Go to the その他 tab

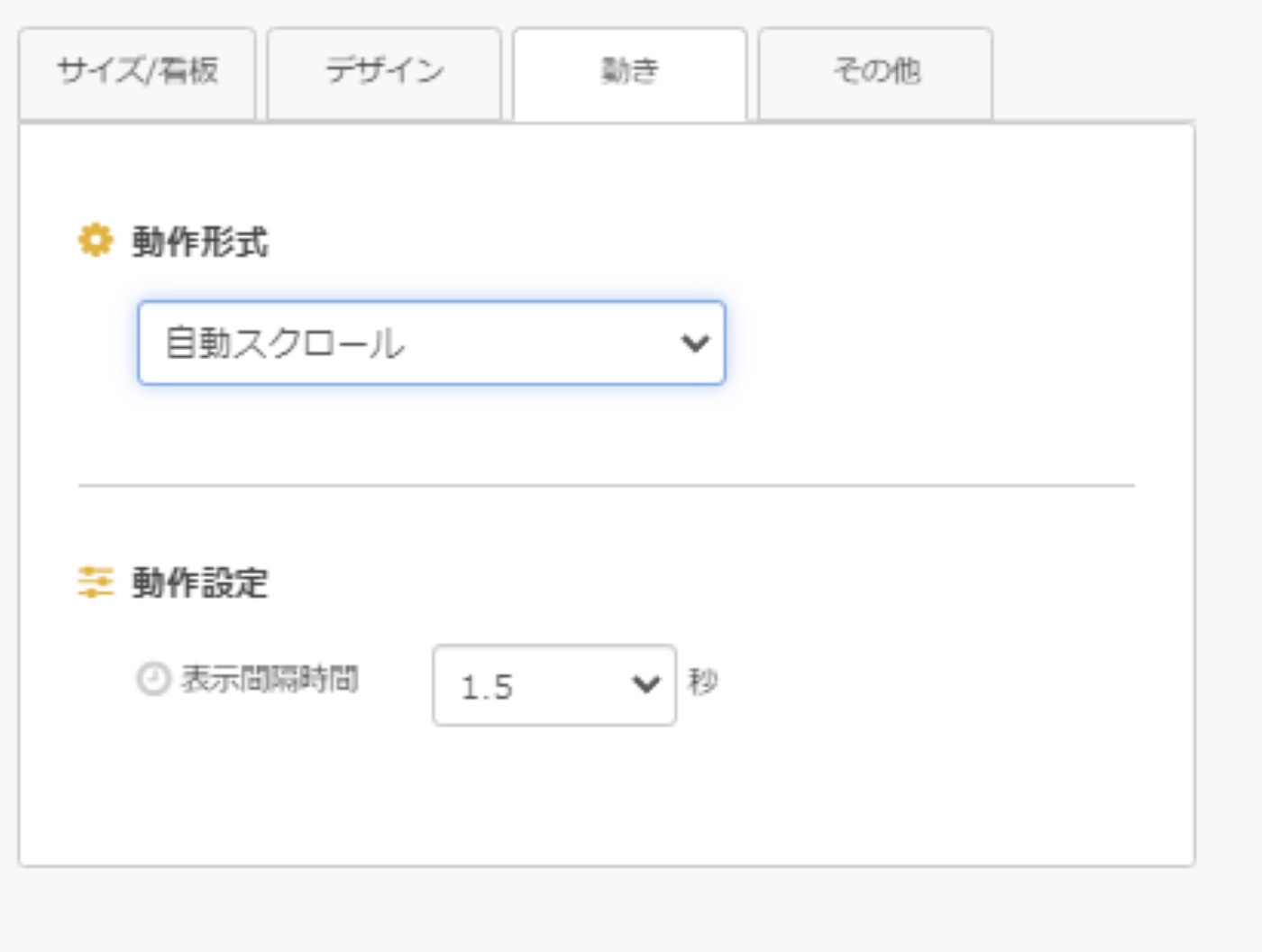click(x=876, y=73)
